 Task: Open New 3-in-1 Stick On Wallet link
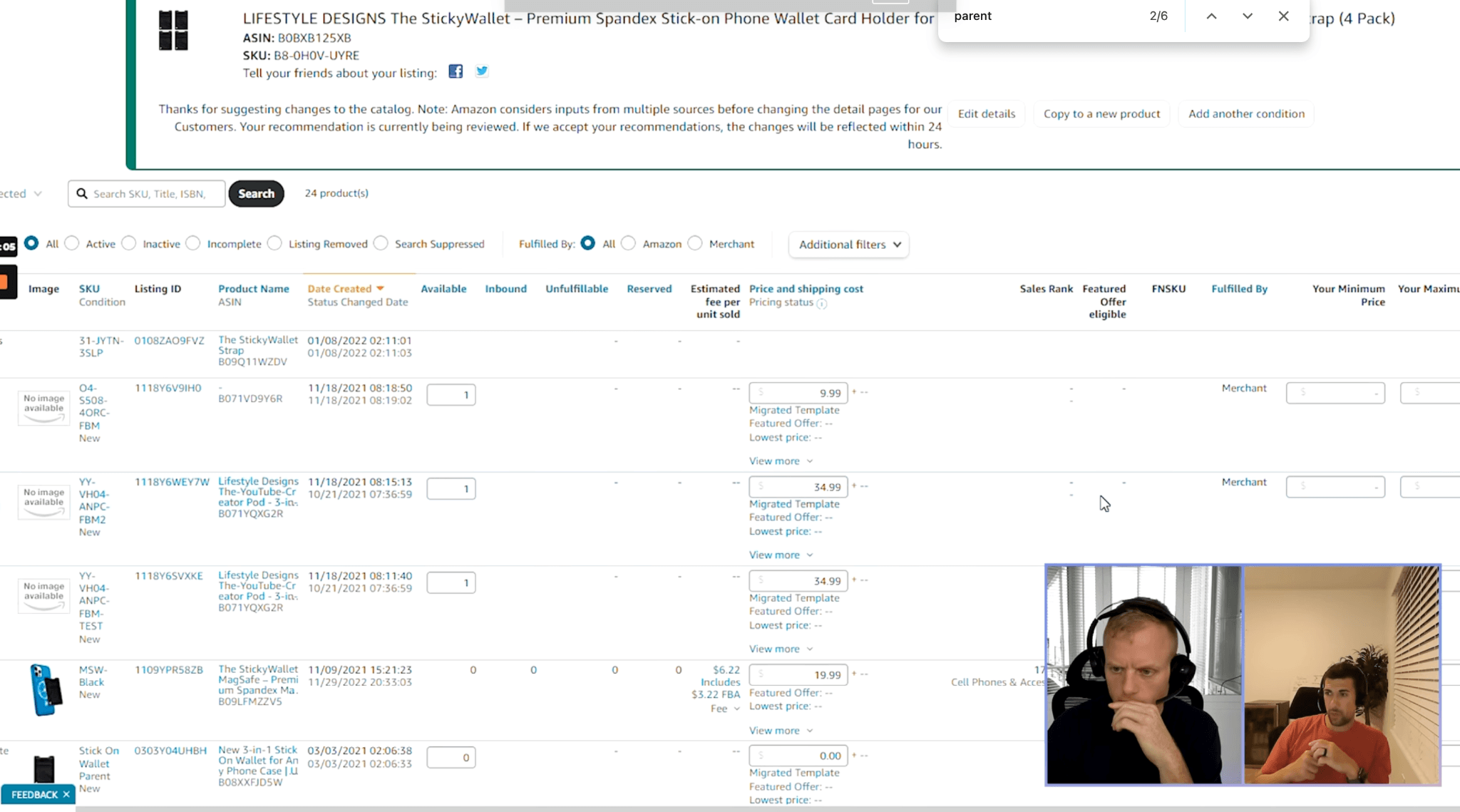click(258, 761)
